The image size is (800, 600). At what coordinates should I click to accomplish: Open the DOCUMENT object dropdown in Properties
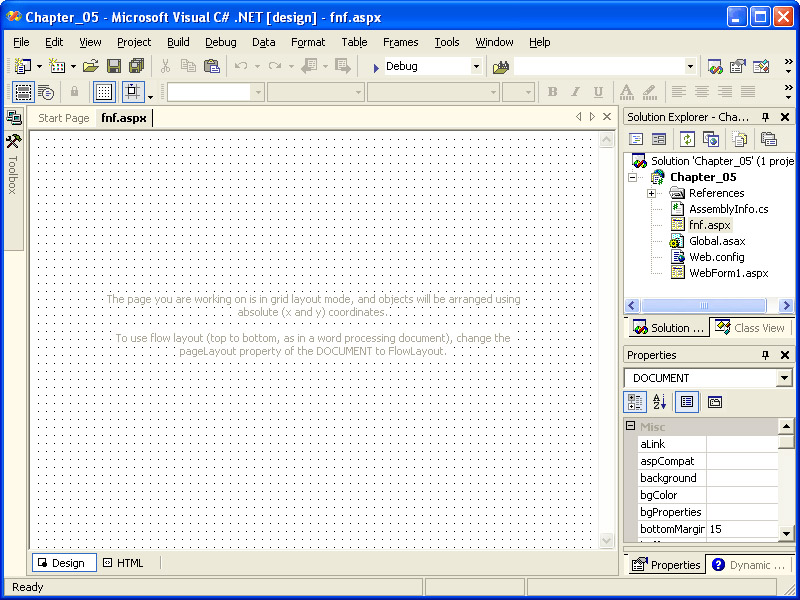click(784, 378)
